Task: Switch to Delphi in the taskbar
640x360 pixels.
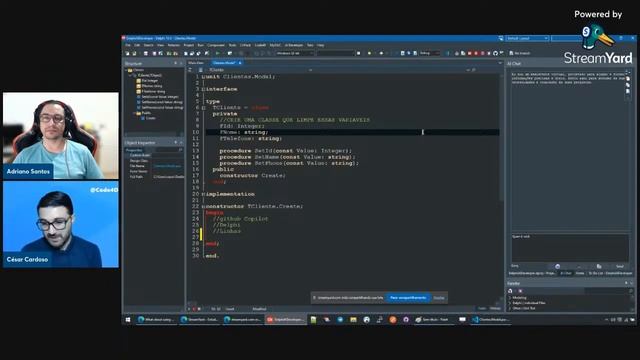Action: pos(285,320)
